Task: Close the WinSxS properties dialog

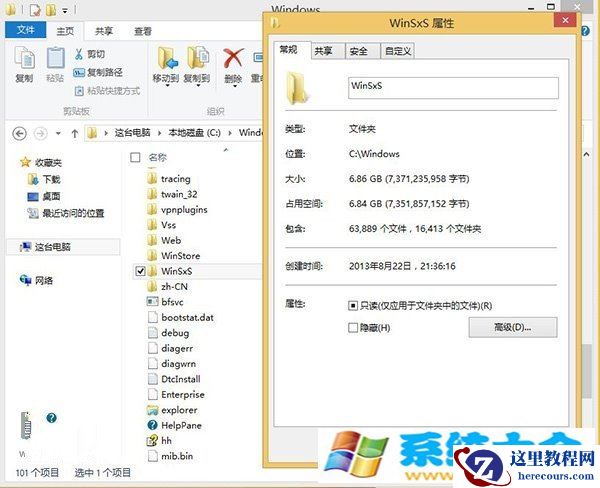Action: (565, 20)
